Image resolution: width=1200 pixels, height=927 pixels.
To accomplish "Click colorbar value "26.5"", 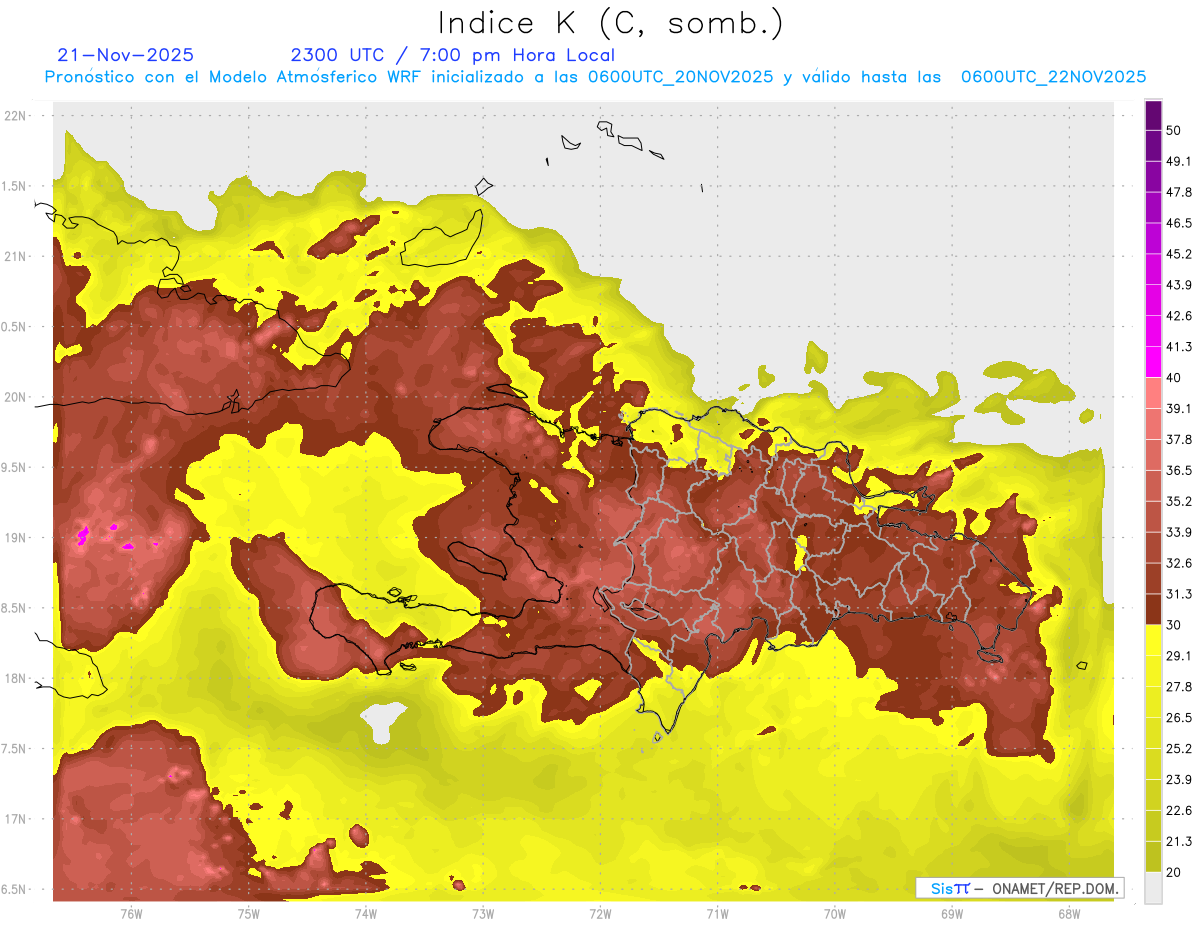I will click(1179, 717).
